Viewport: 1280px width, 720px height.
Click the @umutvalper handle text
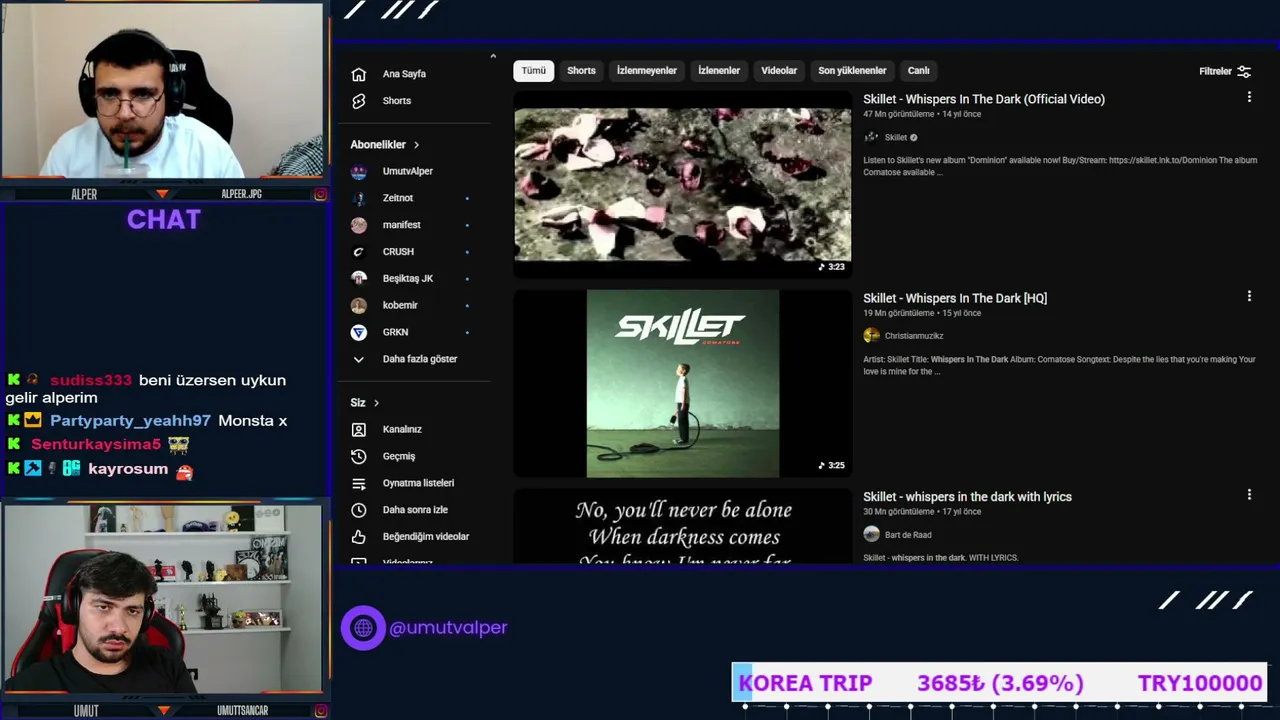(448, 628)
